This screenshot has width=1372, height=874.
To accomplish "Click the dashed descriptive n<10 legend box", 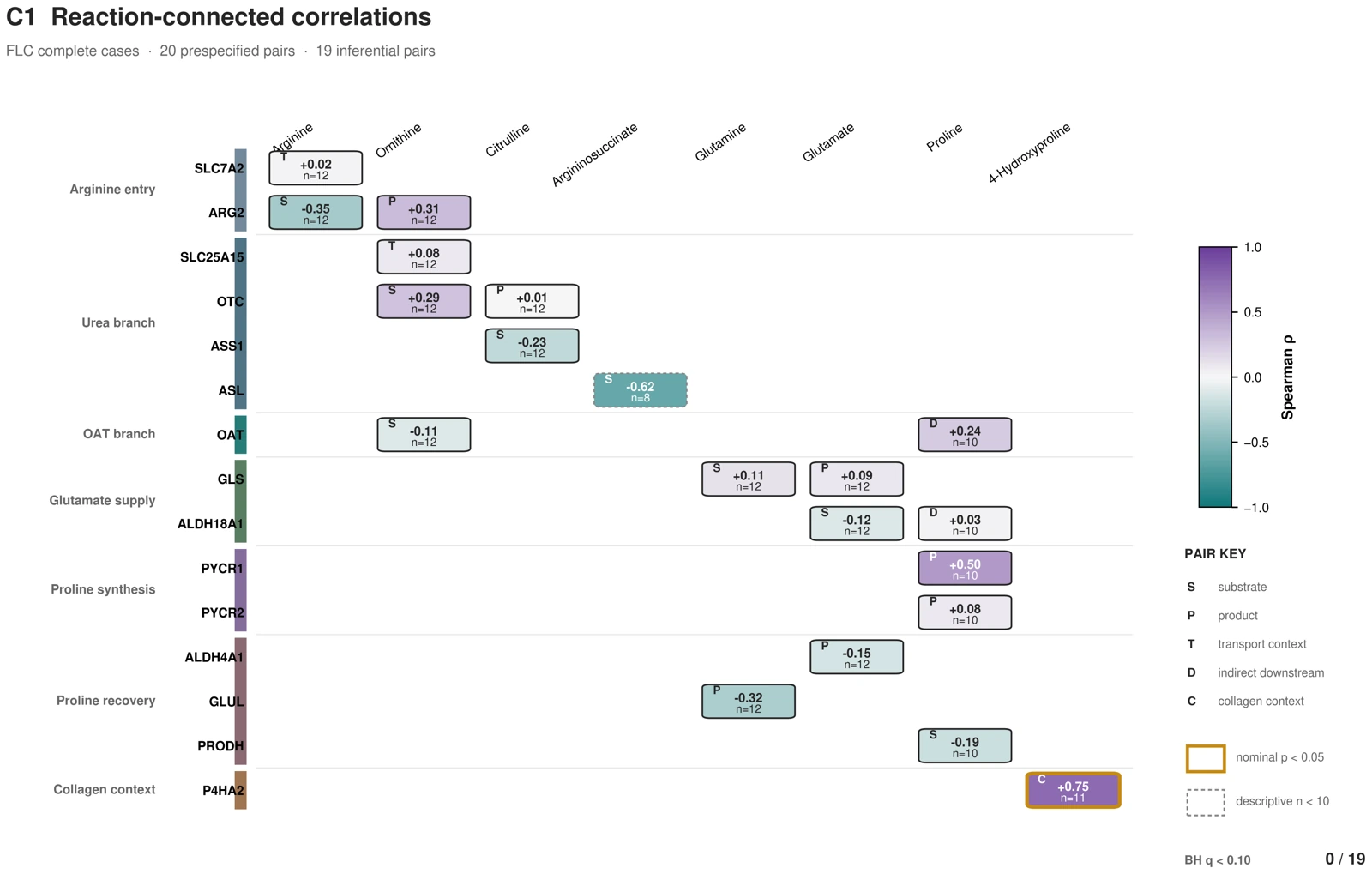I will click(x=1206, y=802).
